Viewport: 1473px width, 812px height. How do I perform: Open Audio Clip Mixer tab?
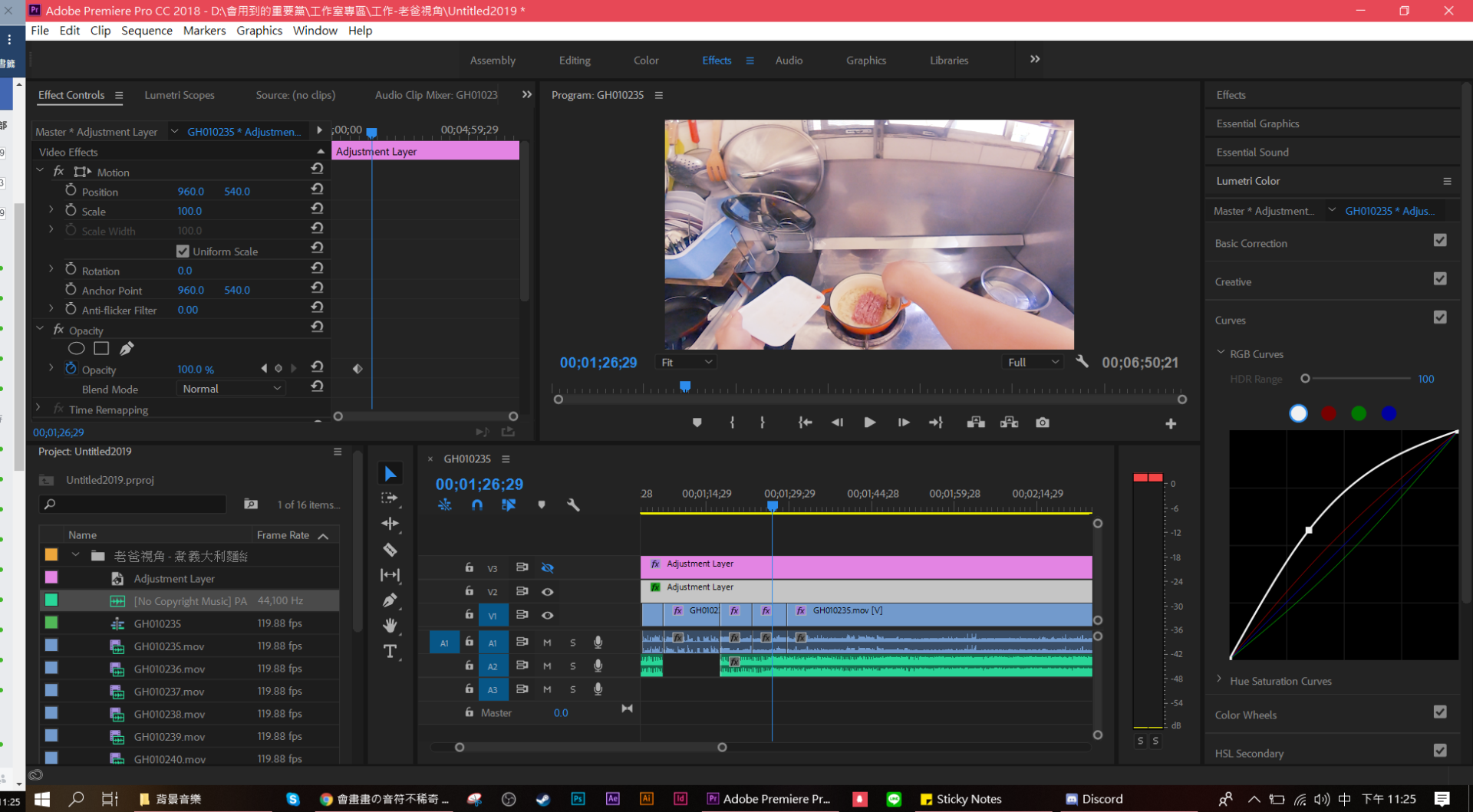coord(436,95)
